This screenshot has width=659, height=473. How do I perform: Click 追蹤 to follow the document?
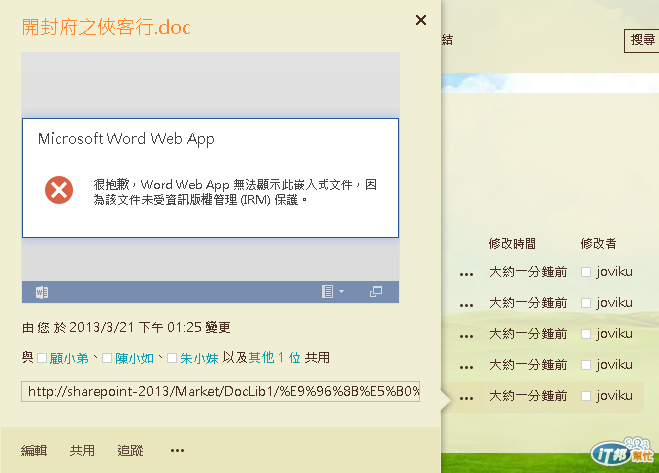click(130, 451)
